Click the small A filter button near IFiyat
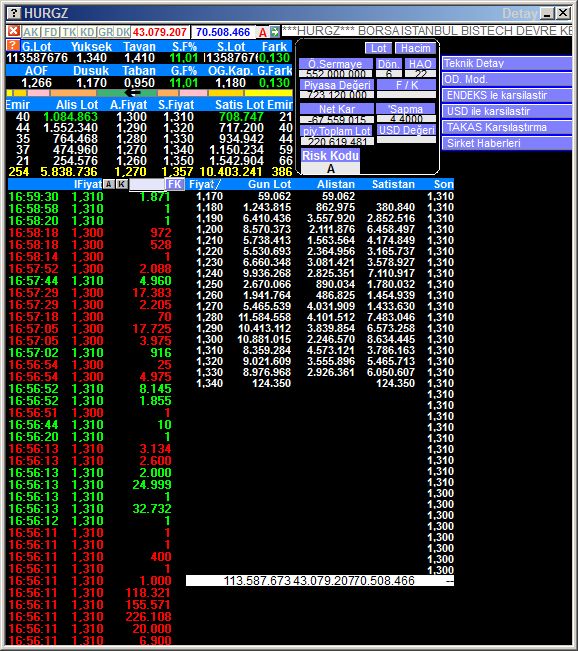 click(108, 184)
